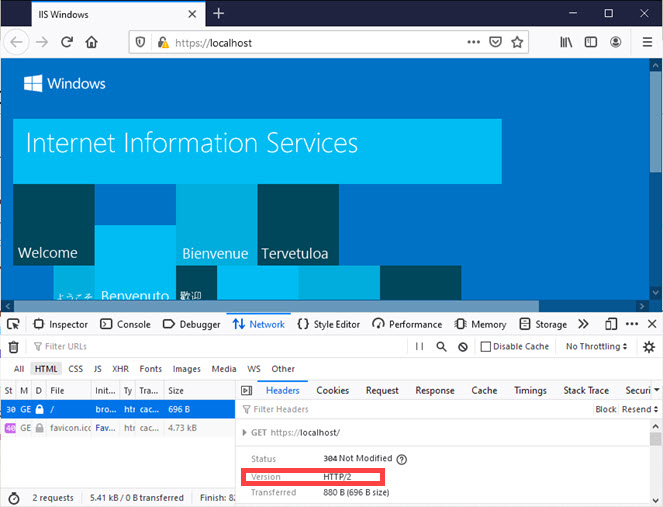Show overflow detail tabs arrow

[657, 389]
